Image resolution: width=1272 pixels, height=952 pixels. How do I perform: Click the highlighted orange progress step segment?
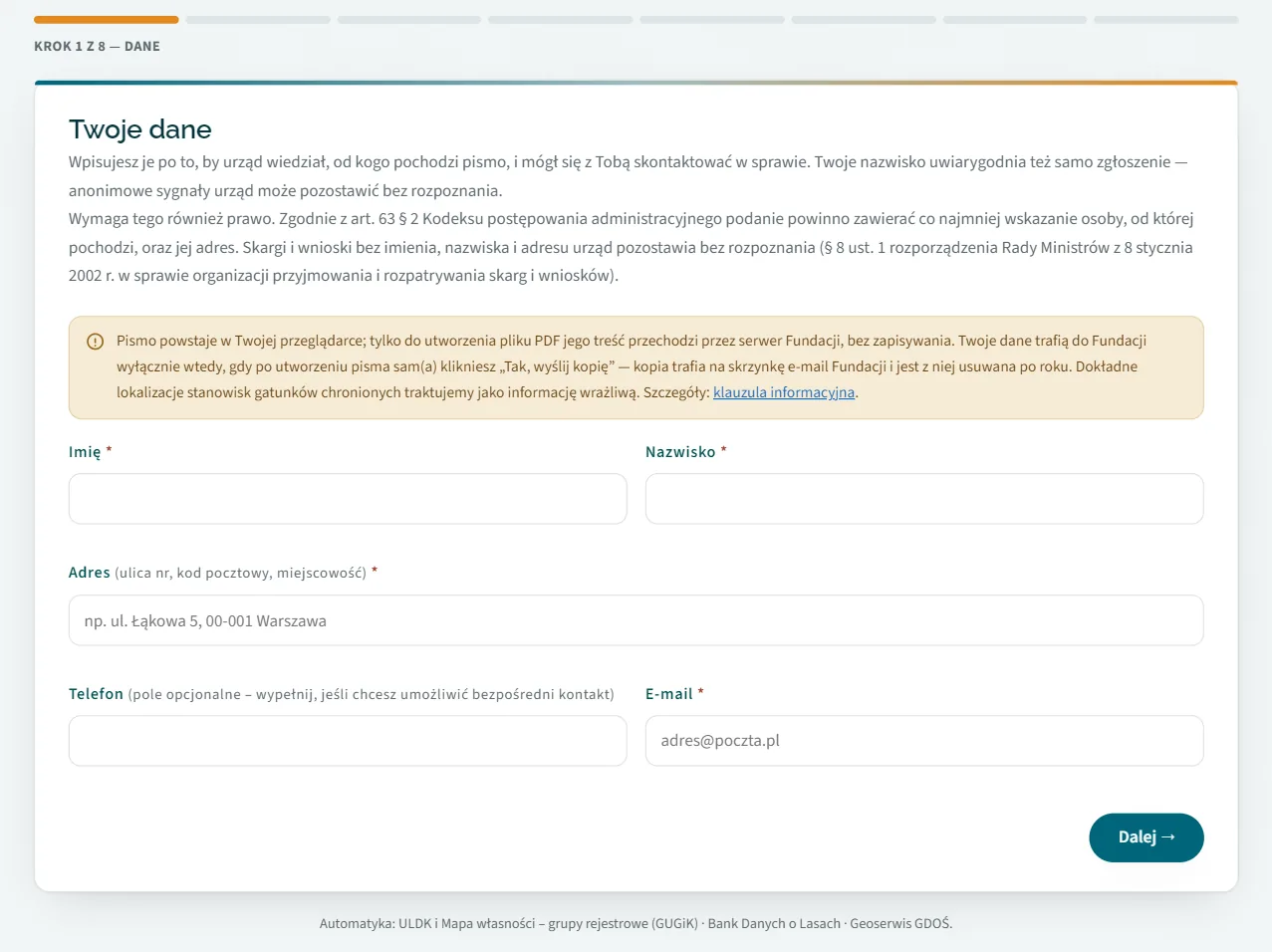coord(107,20)
